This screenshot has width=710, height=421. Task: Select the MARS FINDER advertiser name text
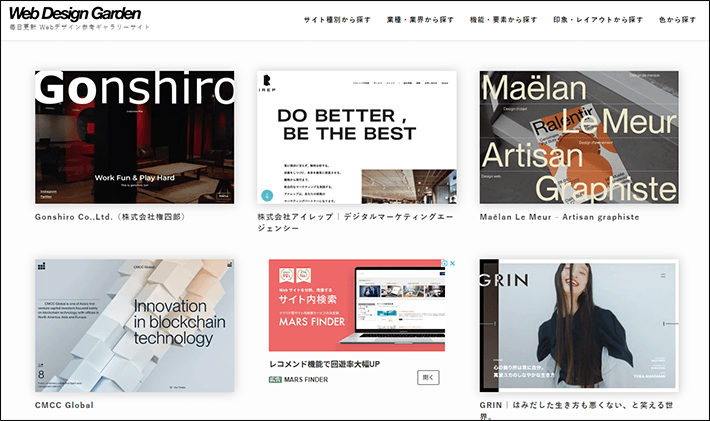(x=306, y=380)
